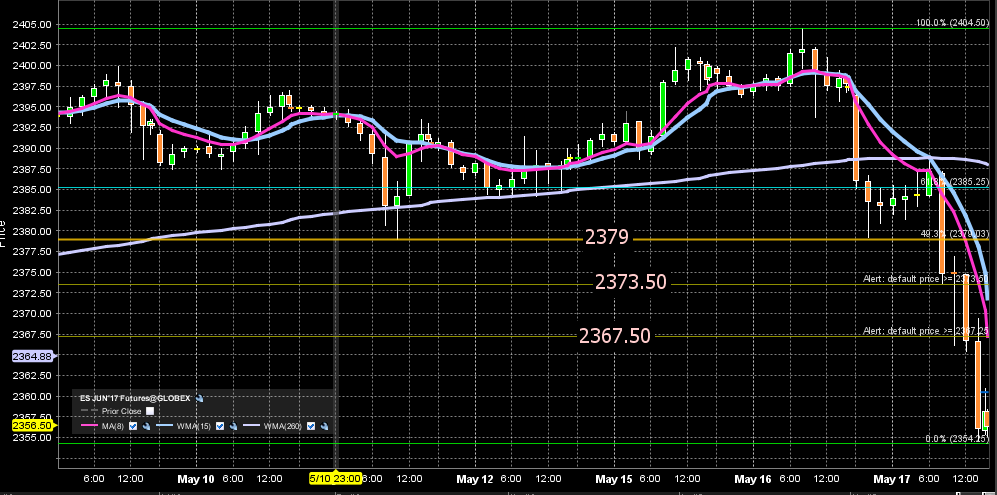Click the 2379 horizontal line label
Image resolution: width=997 pixels, height=495 pixels.
[x=607, y=237]
